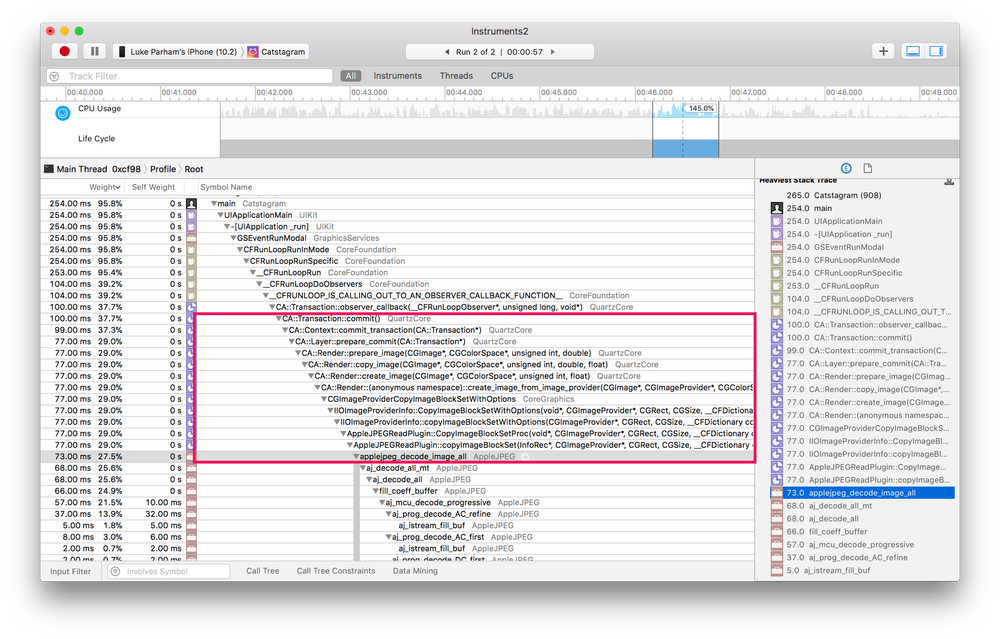Image resolution: width=1000 pixels, height=639 pixels.
Task: Focus the Involves Symbol filter field
Action: click(168, 571)
